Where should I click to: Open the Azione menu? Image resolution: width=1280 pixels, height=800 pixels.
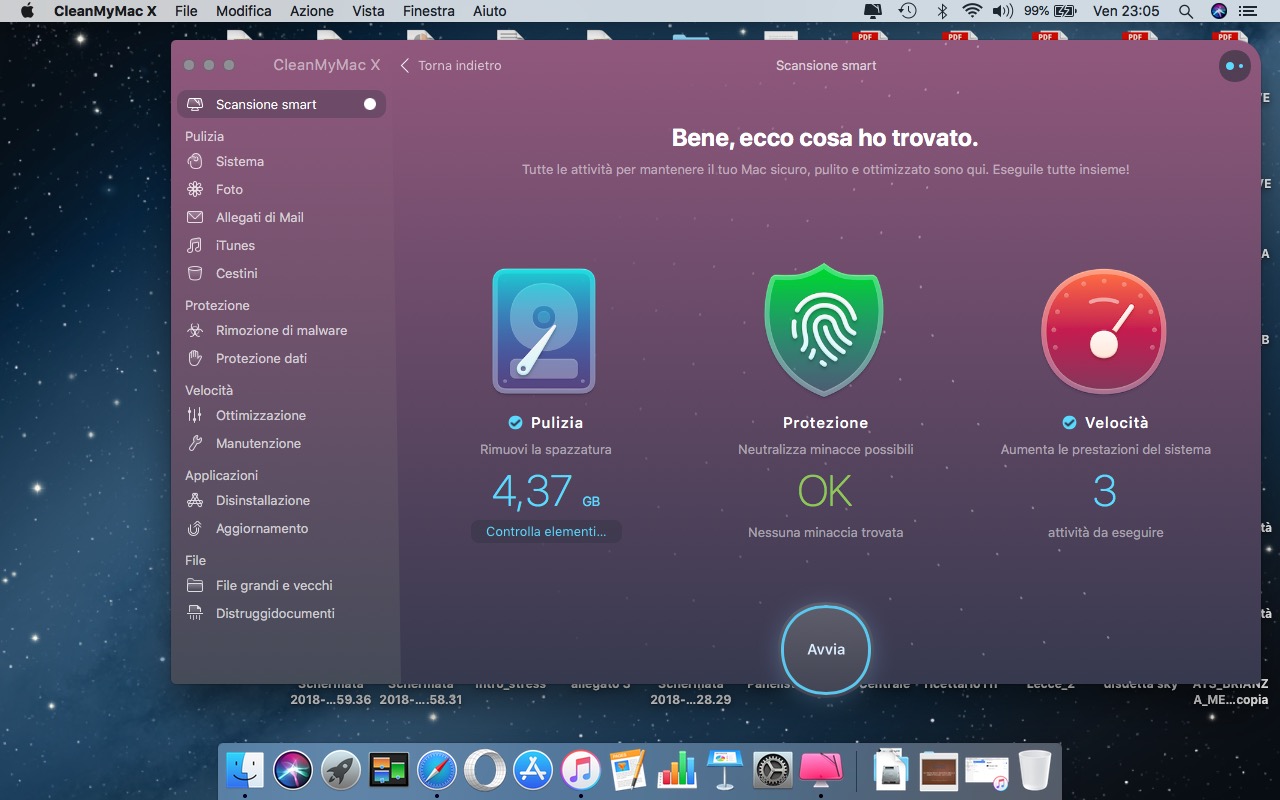(312, 11)
